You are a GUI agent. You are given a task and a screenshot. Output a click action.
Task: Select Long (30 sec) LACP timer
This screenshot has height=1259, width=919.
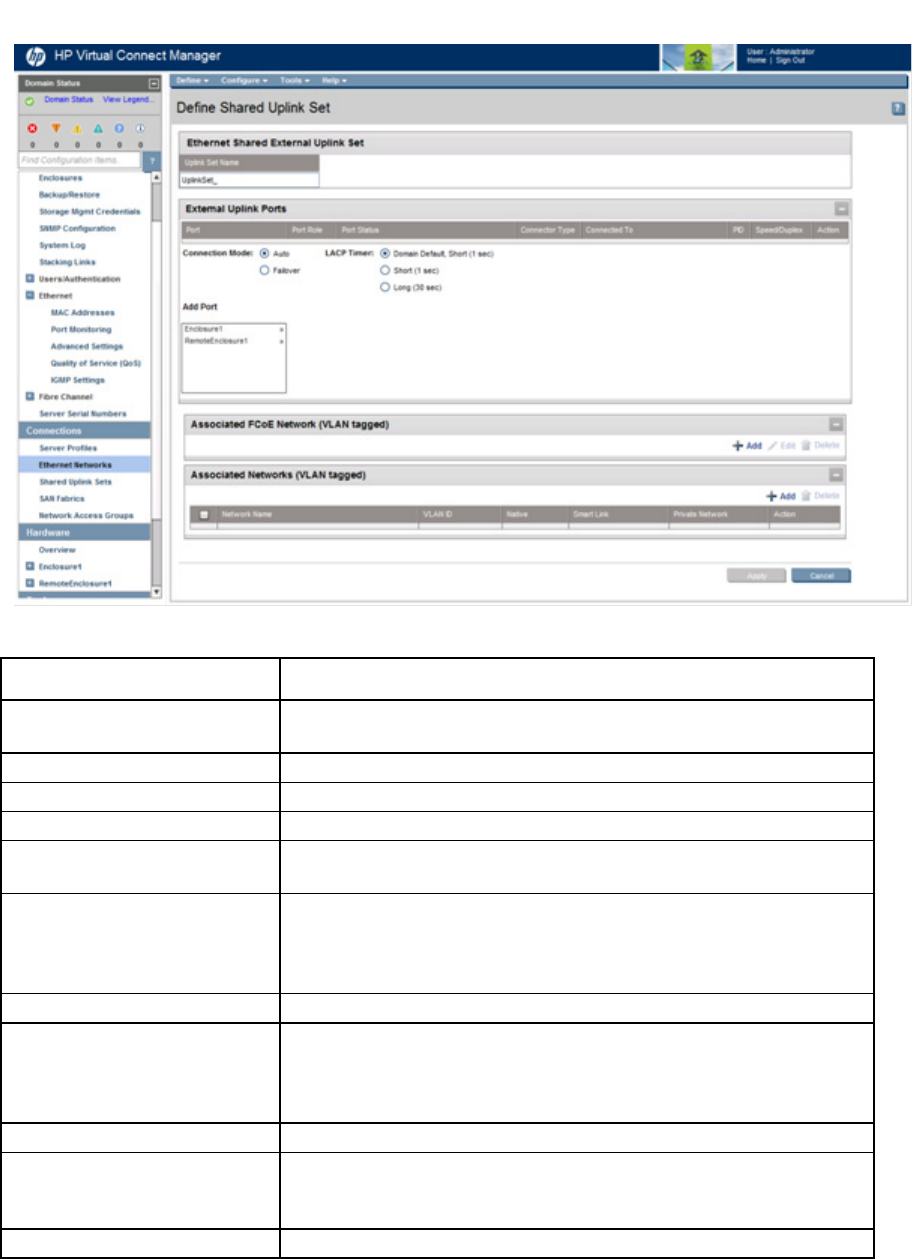(x=385, y=287)
